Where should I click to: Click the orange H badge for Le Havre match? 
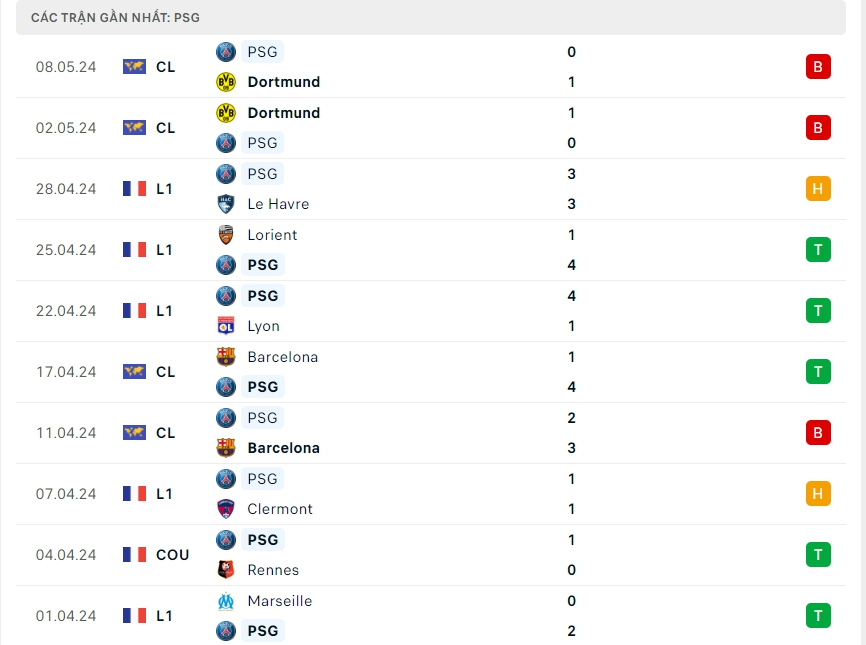(x=818, y=189)
